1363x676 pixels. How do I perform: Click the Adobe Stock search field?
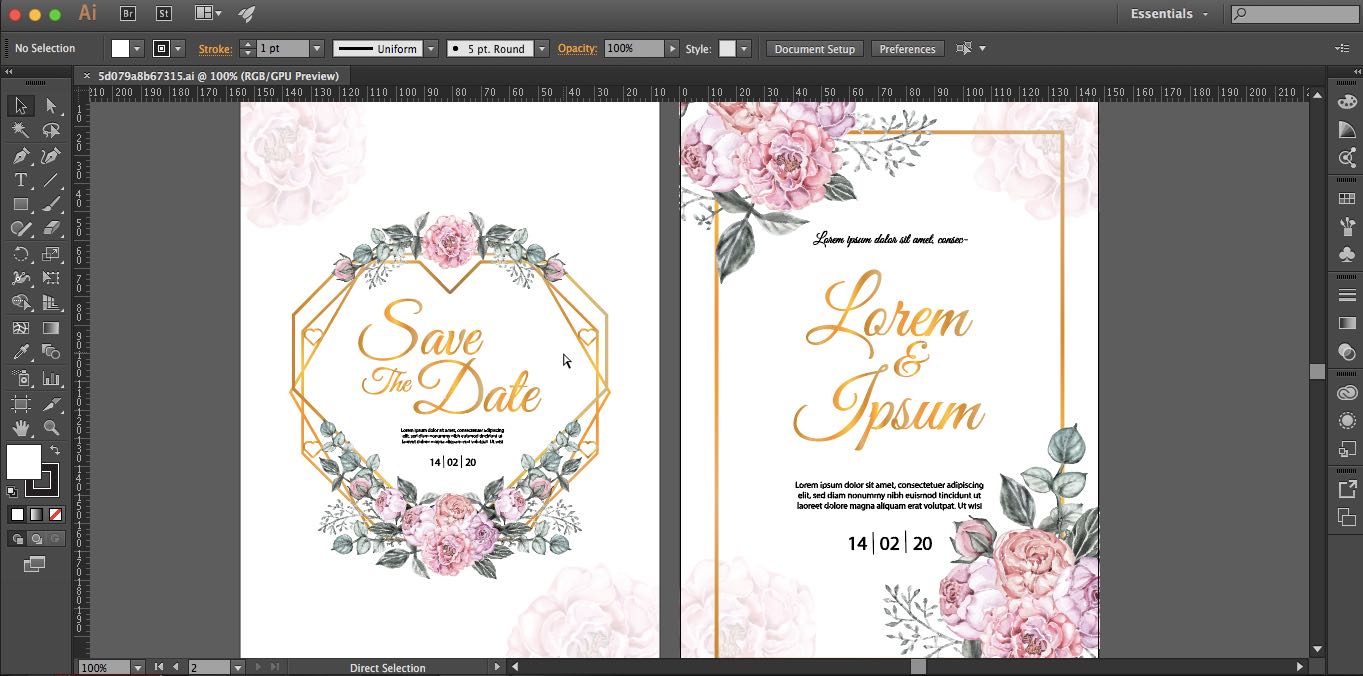point(1294,14)
